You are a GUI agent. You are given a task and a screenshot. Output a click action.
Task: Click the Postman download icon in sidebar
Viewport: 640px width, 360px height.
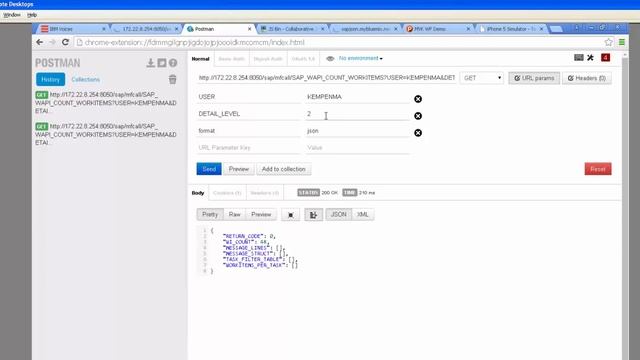[151, 63]
